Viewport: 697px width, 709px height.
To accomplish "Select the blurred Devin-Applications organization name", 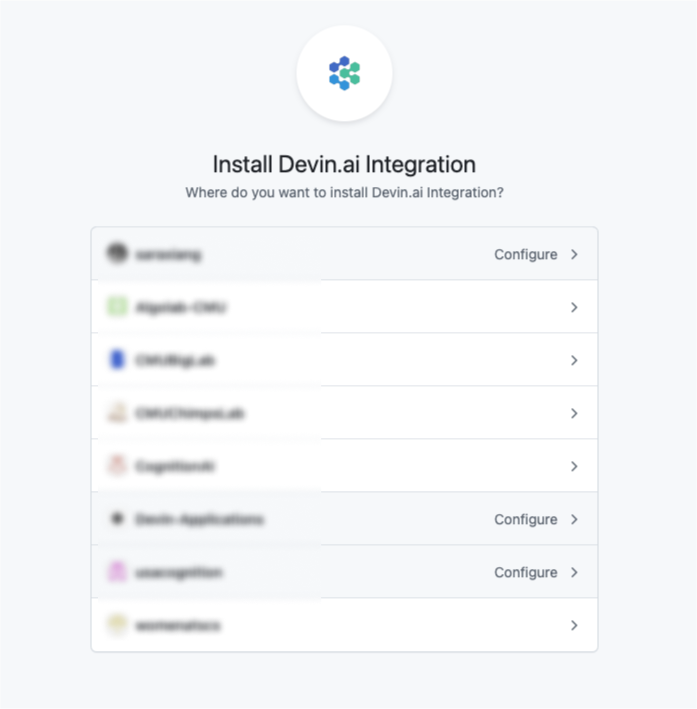I will 199,519.
